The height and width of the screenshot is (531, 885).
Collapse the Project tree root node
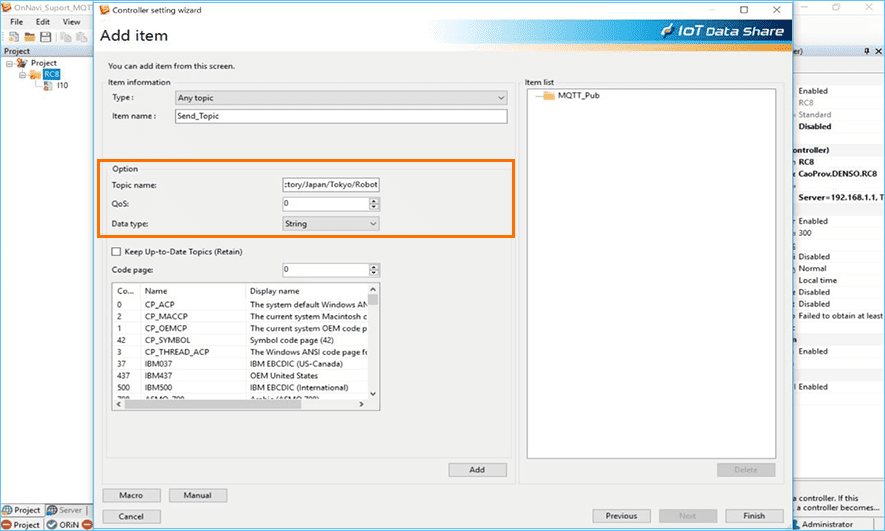tap(10, 63)
